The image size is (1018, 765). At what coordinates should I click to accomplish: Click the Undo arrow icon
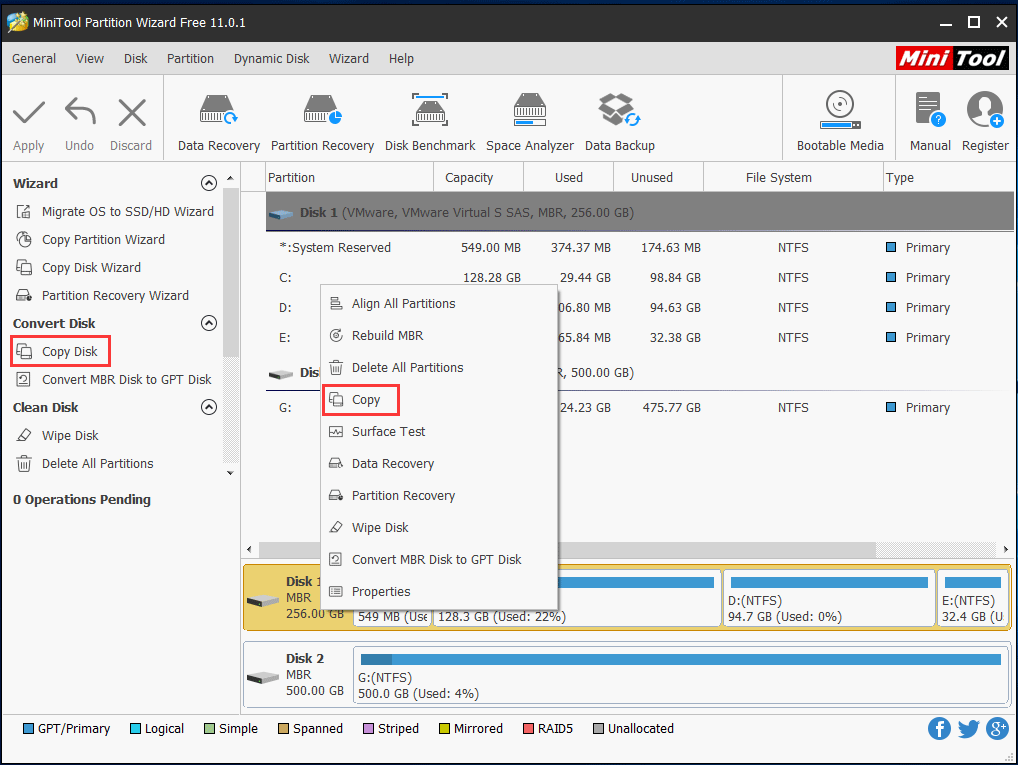80,112
